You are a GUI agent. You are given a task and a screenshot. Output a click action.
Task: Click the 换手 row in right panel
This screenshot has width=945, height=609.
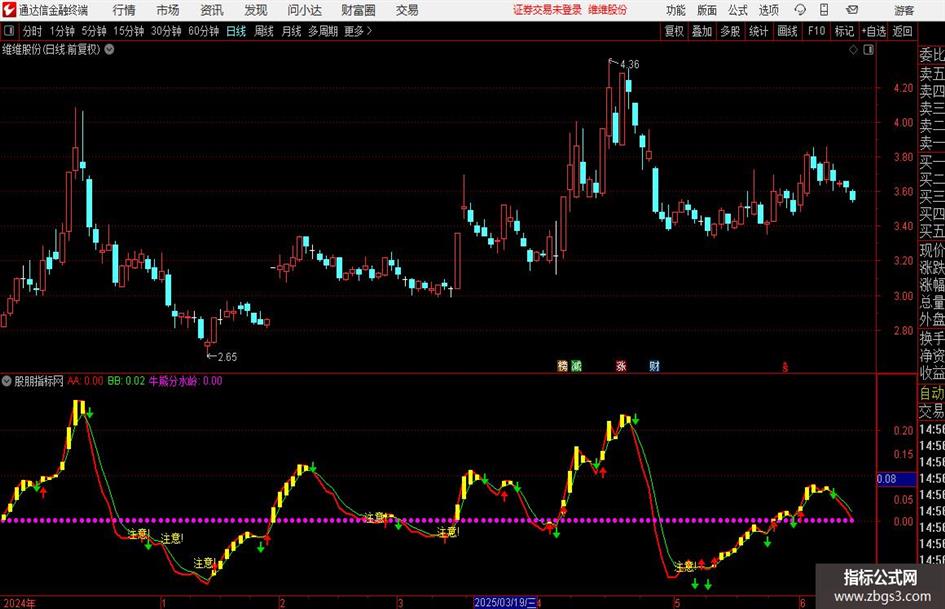(932, 338)
